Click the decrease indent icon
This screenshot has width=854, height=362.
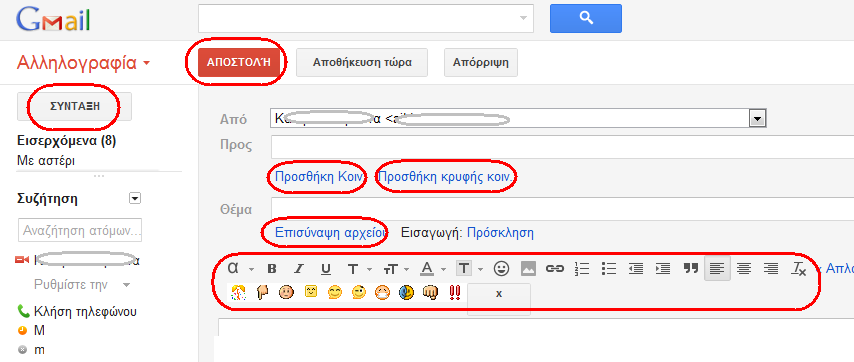tap(636, 268)
